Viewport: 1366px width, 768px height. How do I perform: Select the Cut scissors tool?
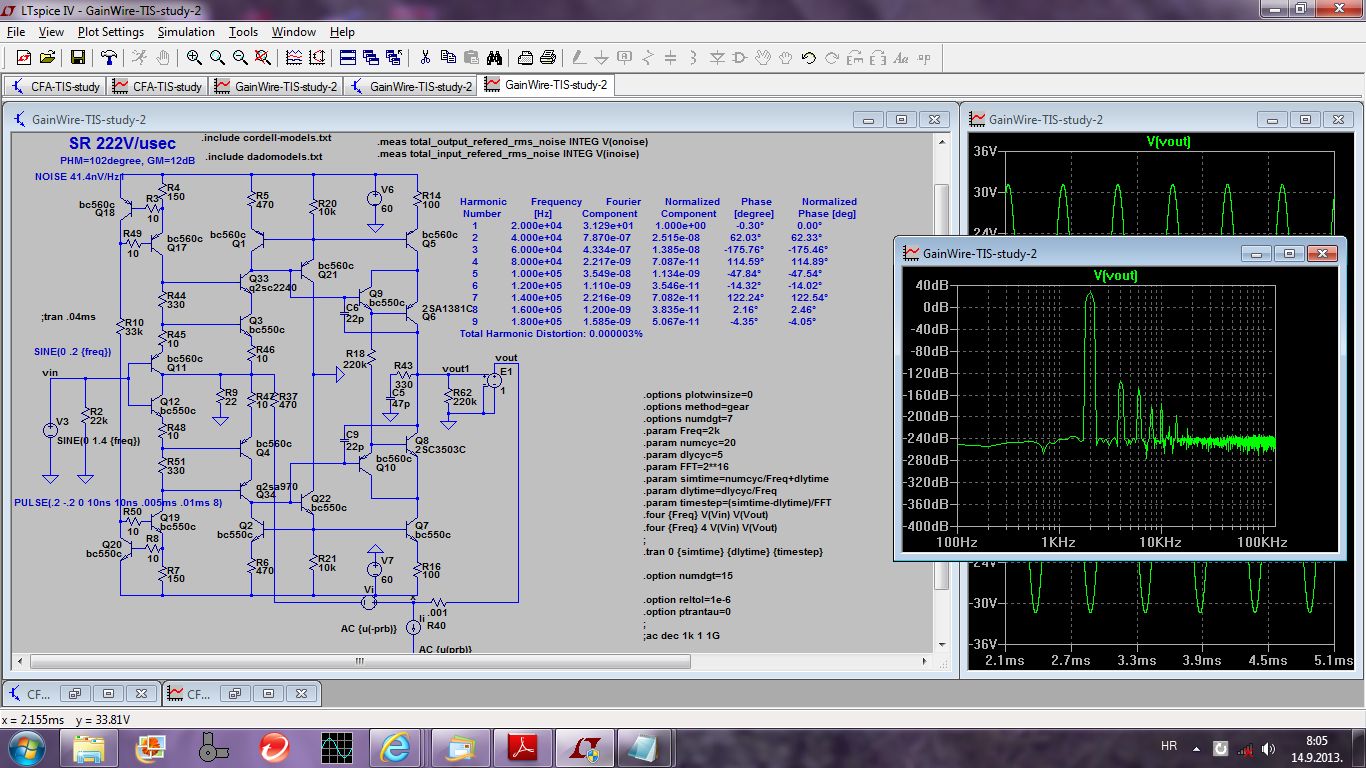pos(425,58)
